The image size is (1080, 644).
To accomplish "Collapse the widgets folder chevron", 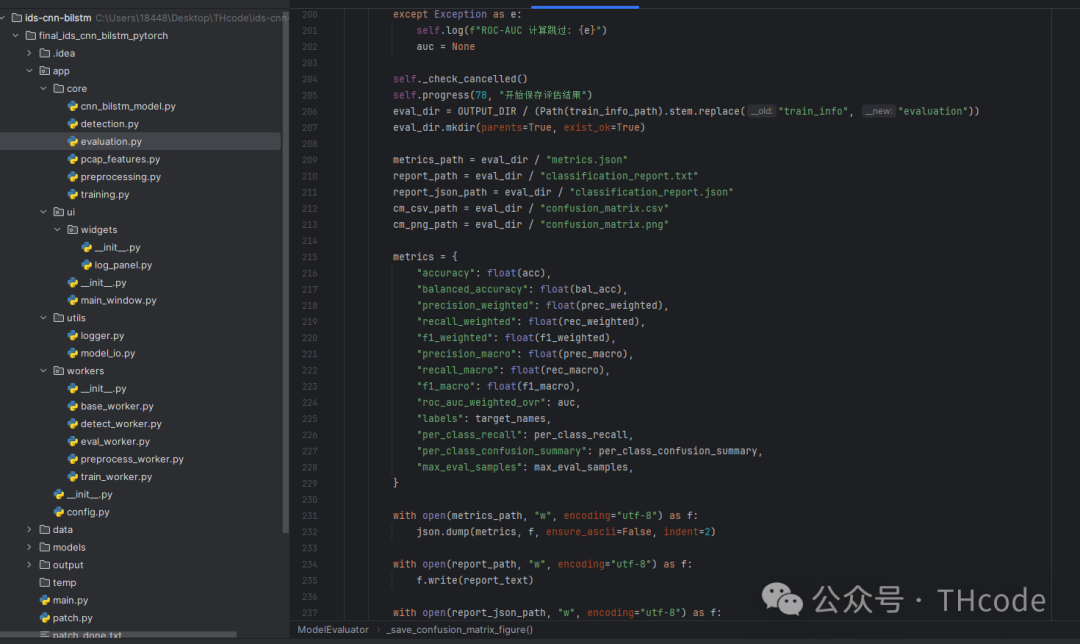I will pos(57,229).
